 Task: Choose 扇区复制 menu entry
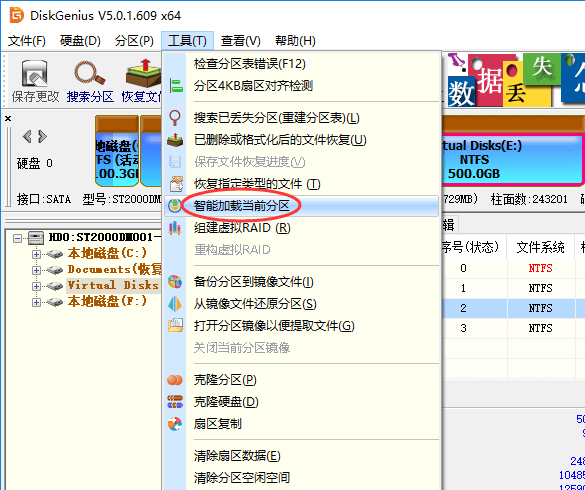(x=301, y=424)
